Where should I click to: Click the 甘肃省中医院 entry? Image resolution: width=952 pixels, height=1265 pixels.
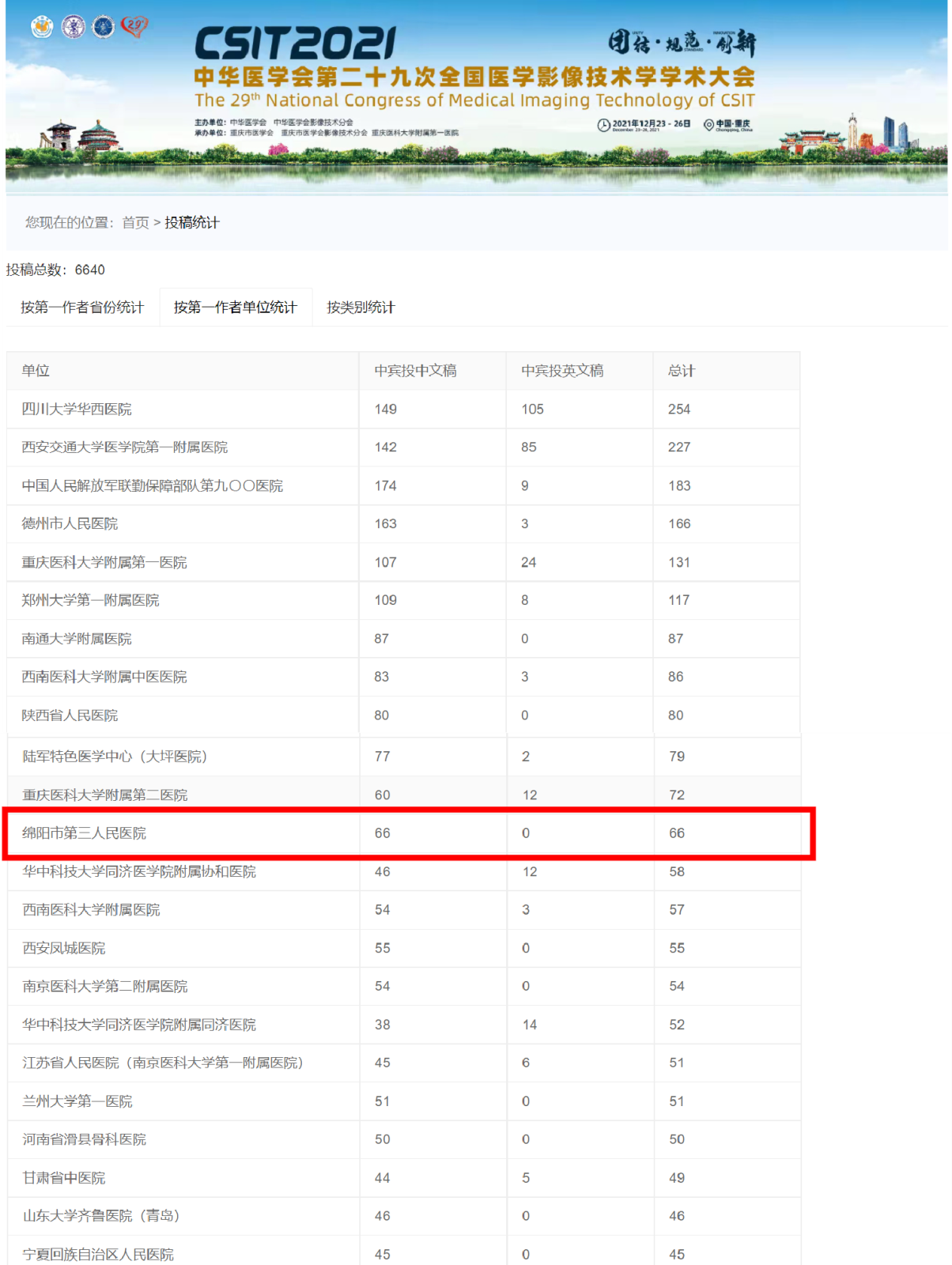tap(63, 1178)
